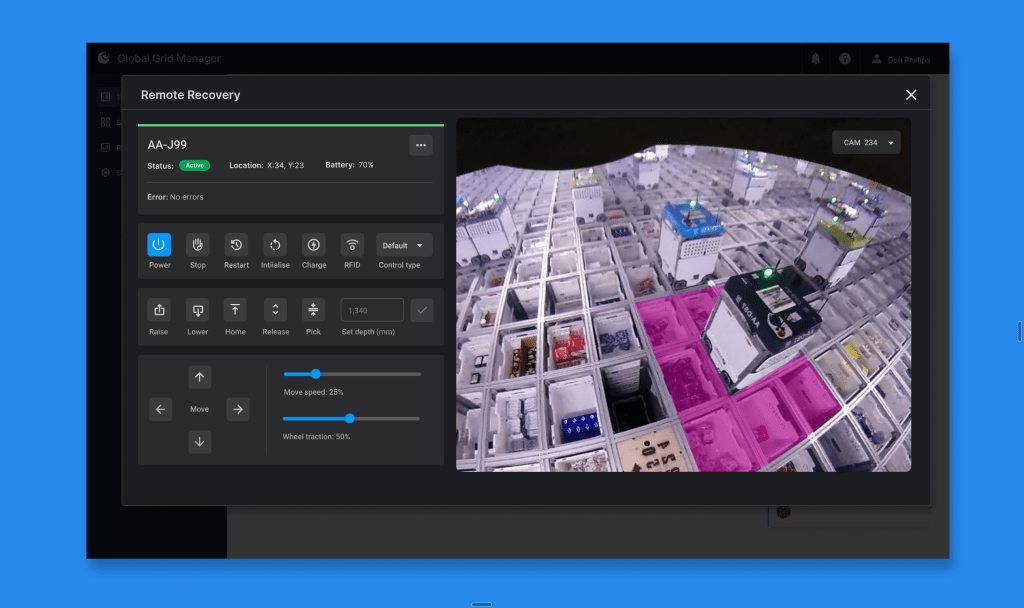This screenshot has height=608, width=1024.
Task: Click the Release icon
Action: (x=275, y=310)
